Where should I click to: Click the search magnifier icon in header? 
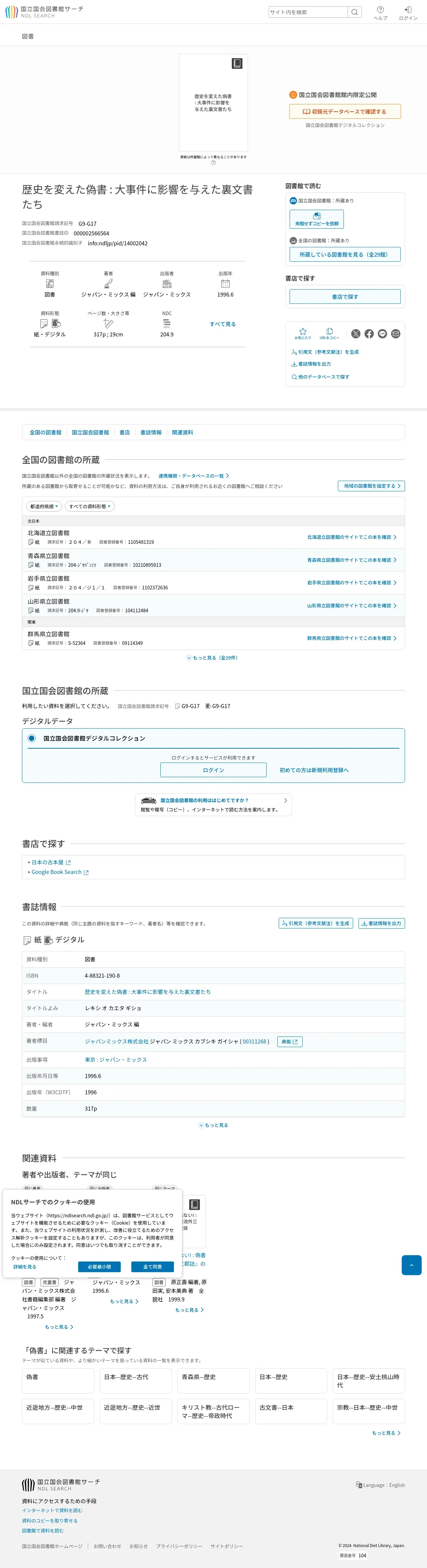coord(355,12)
